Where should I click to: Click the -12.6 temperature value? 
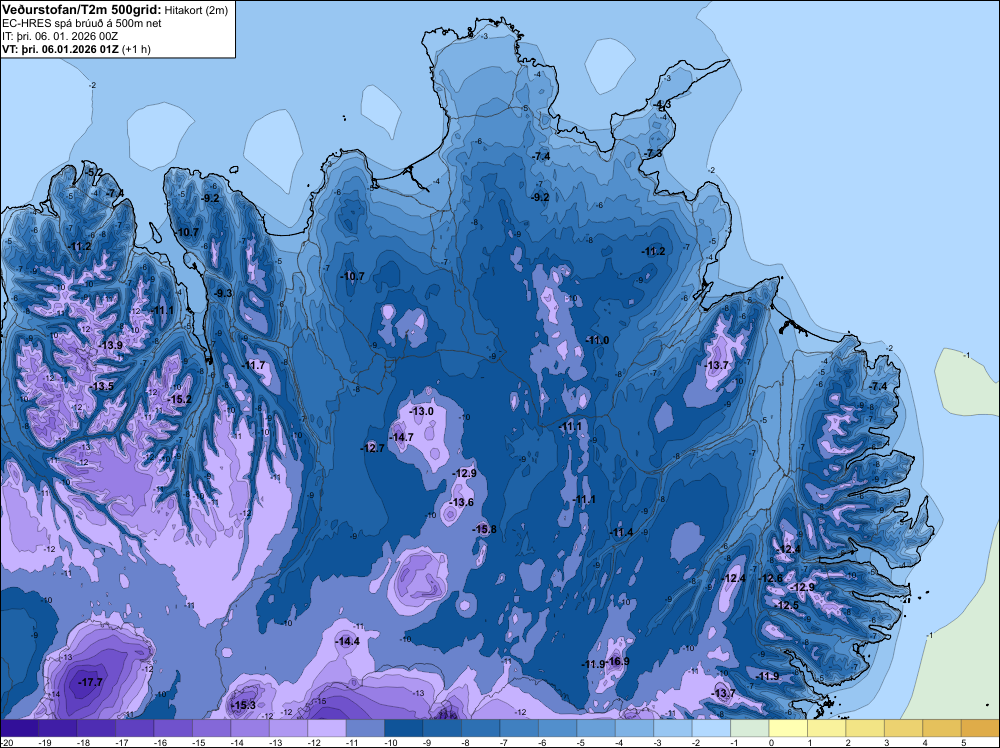click(770, 578)
